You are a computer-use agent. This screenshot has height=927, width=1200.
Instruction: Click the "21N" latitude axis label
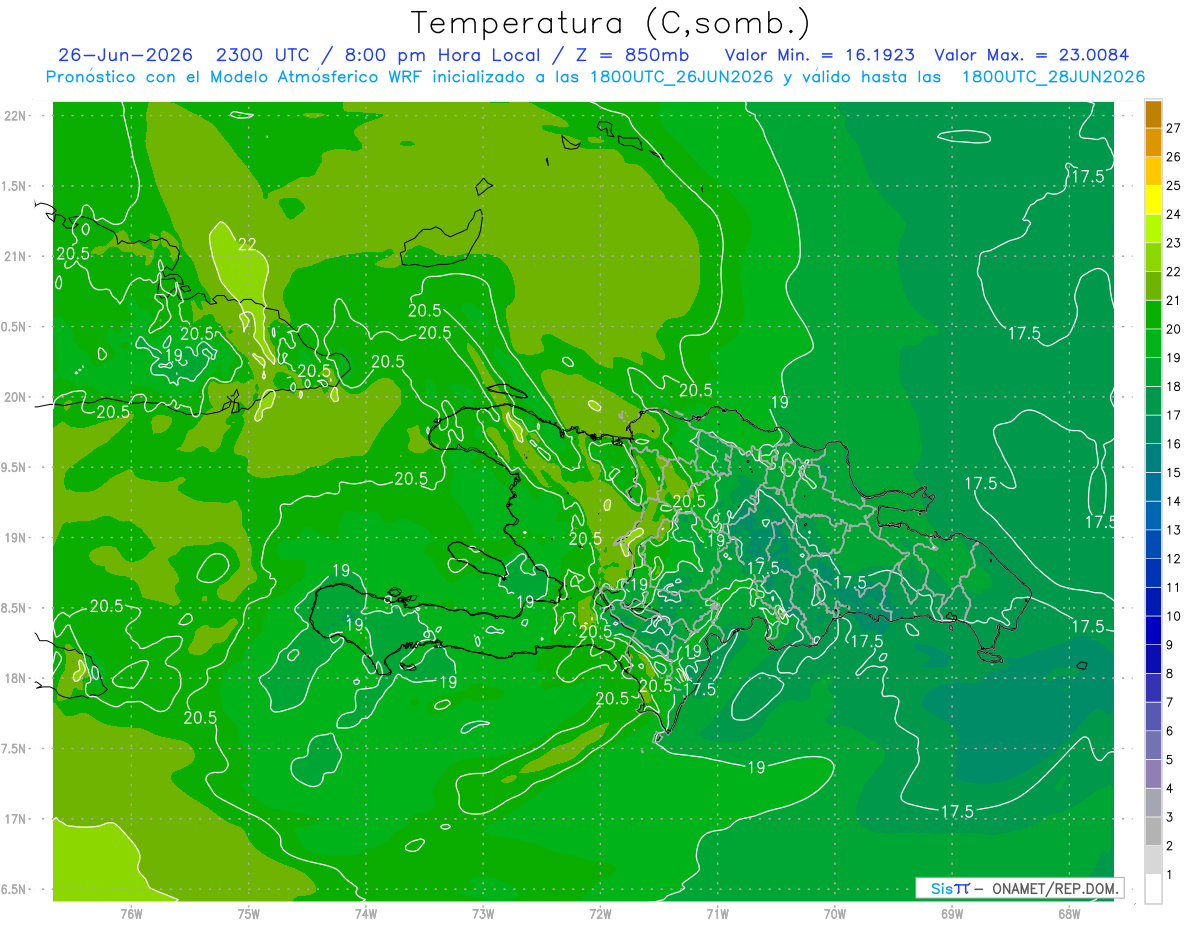14,257
